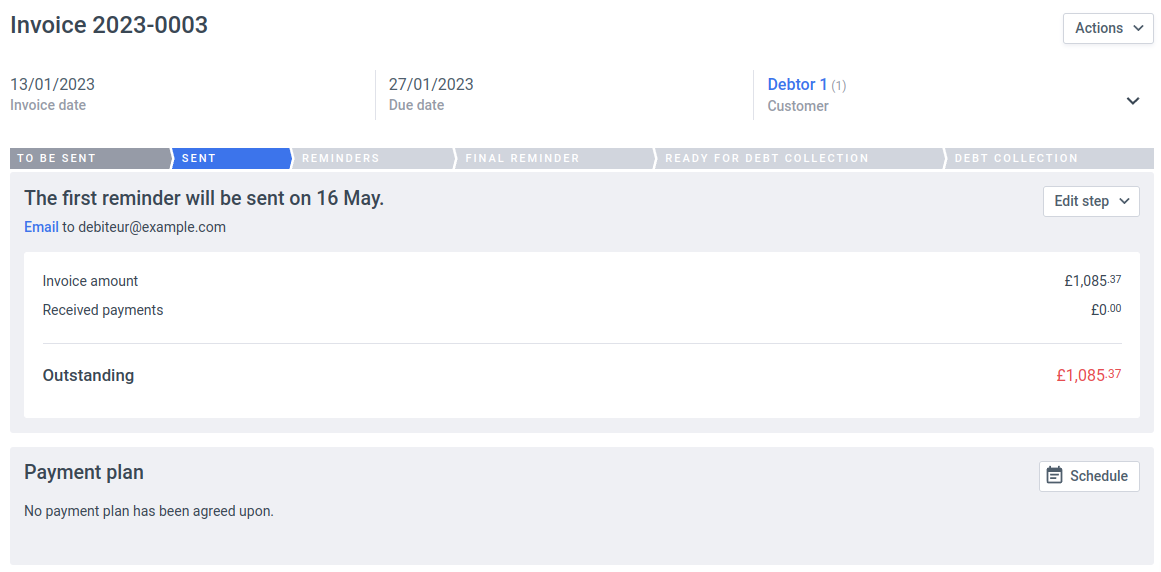Select READY FOR DEBT COLLECTION stage
1161x572 pixels.
[x=797, y=158]
